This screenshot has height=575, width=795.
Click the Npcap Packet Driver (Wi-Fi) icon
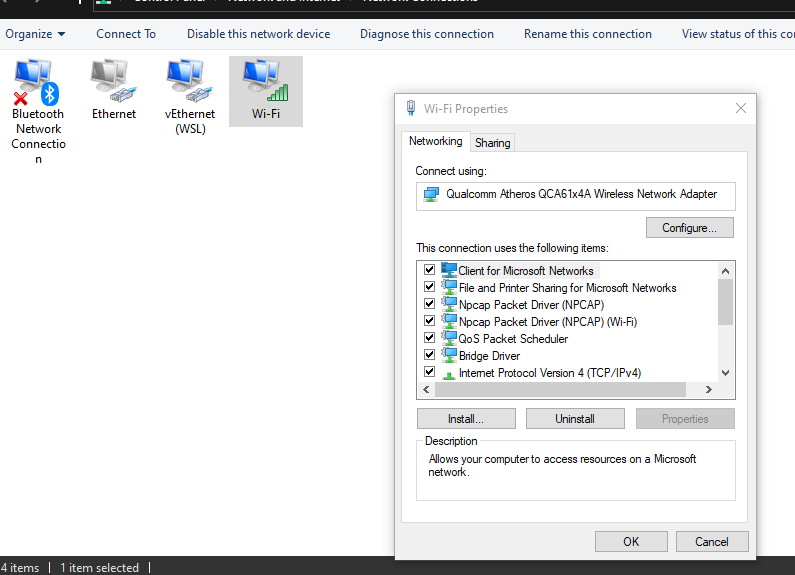tap(449, 321)
